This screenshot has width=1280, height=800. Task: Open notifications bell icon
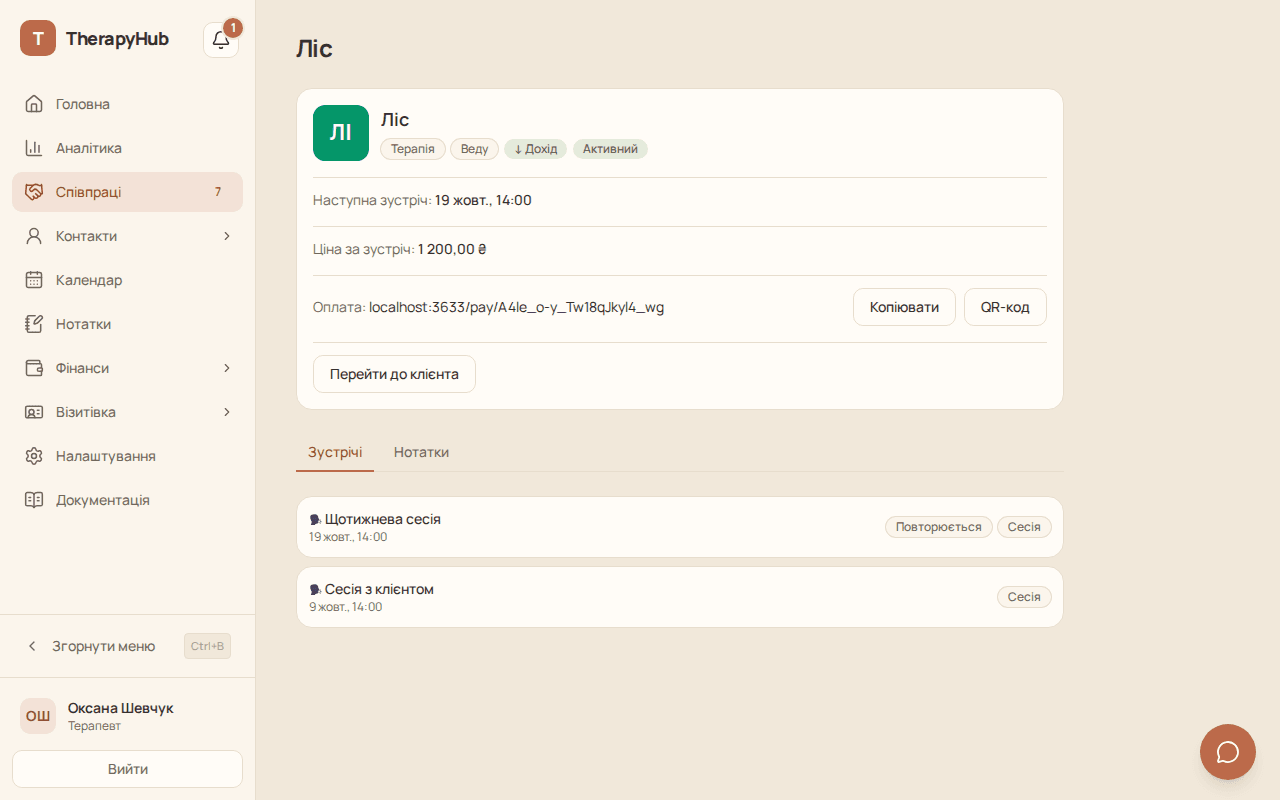221,40
